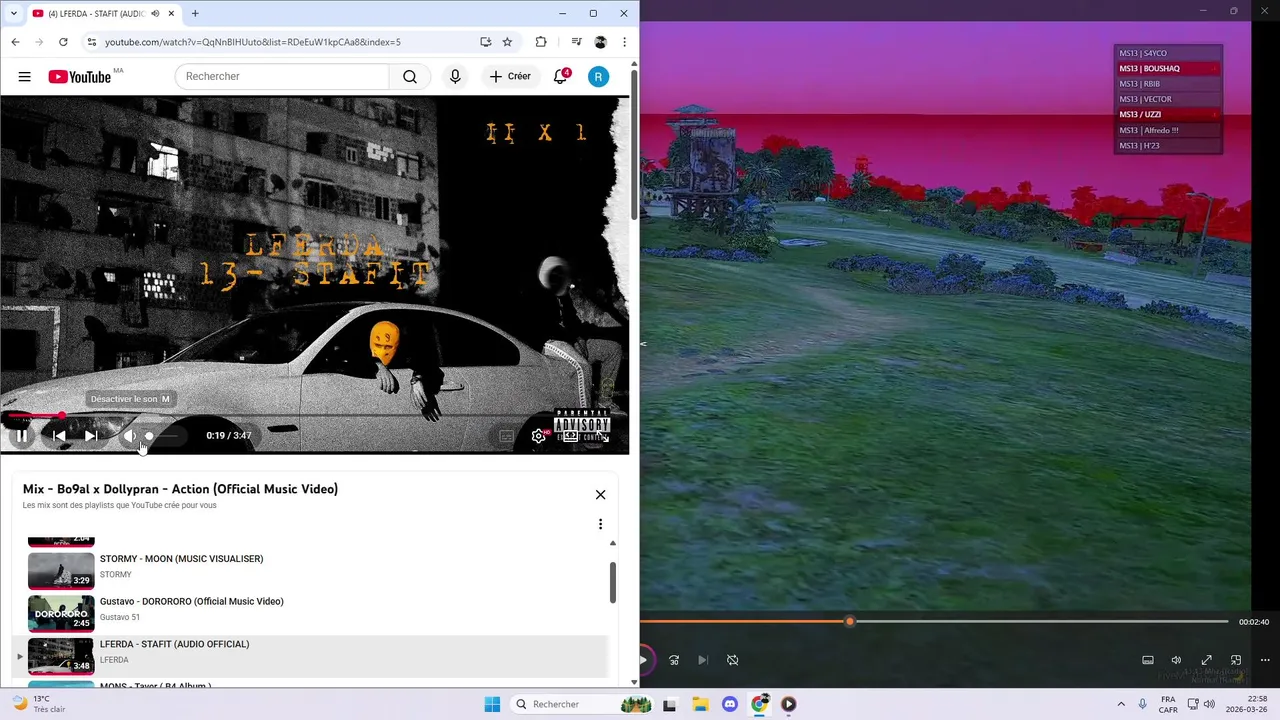Switch YouTube player to theater mode
The width and height of the screenshot is (1280, 720).
tap(571, 436)
